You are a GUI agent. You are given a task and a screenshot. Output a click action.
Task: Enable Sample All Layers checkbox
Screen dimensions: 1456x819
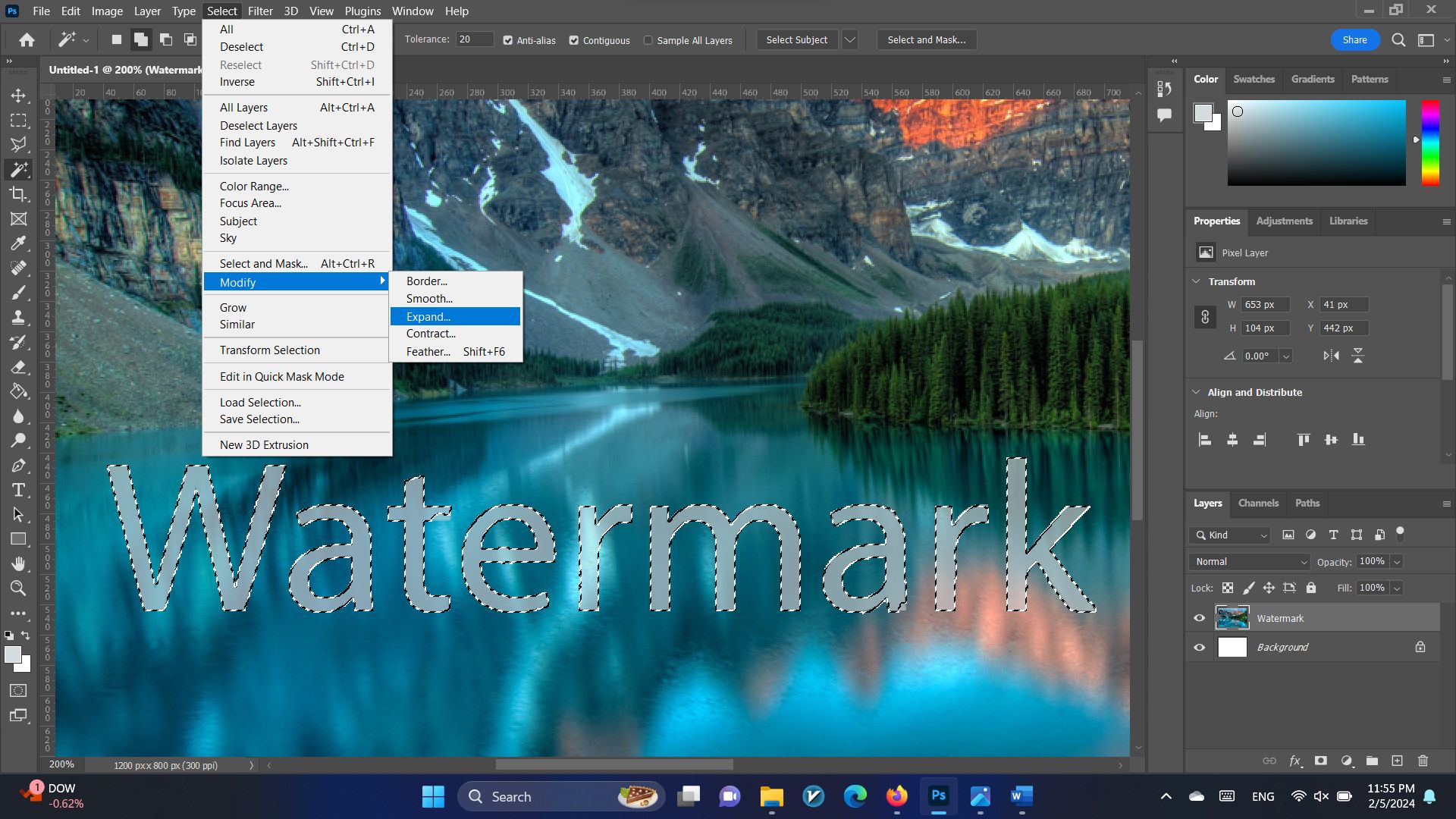pyautogui.click(x=648, y=40)
